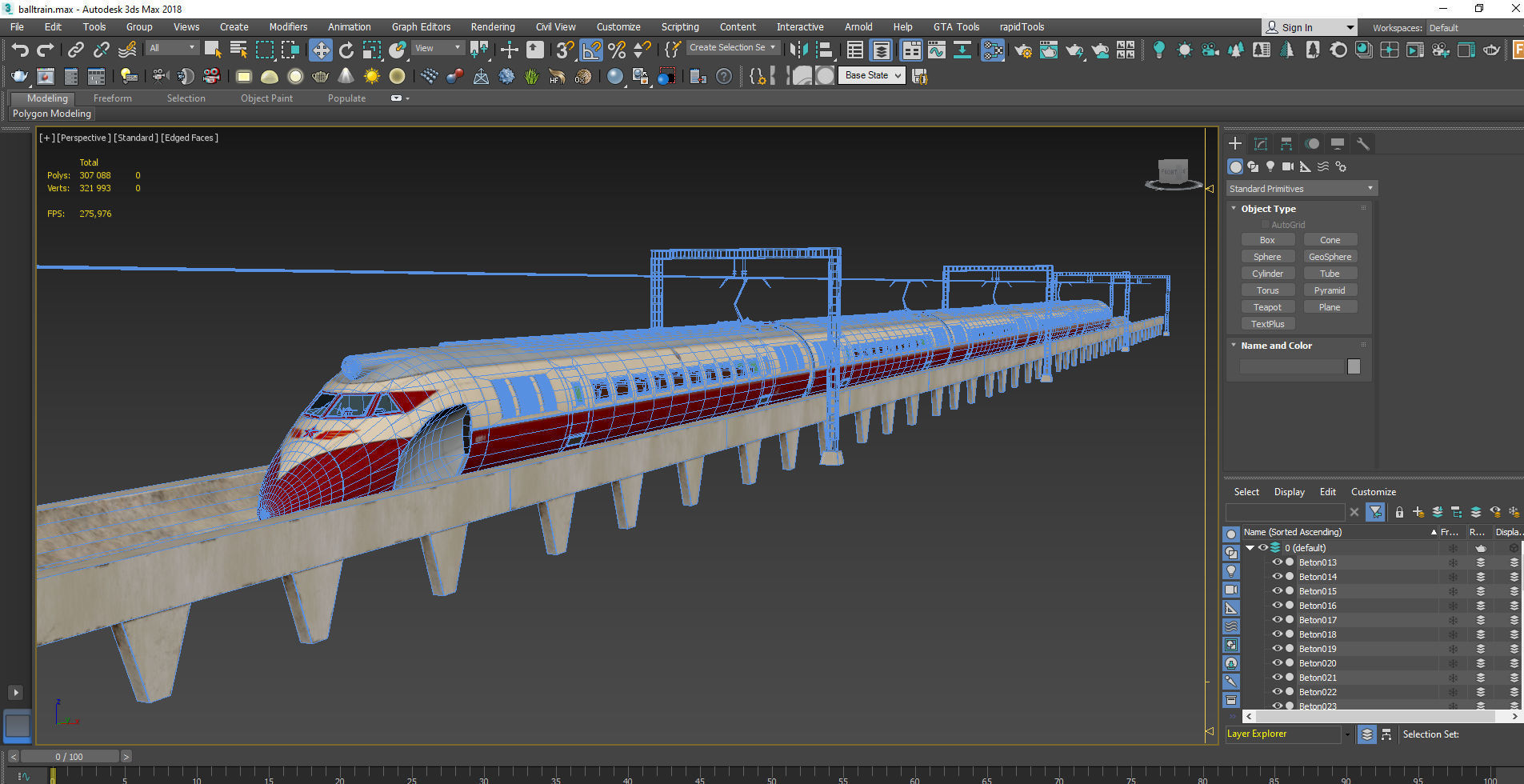Click the Torus primitive button

pyautogui.click(x=1267, y=290)
